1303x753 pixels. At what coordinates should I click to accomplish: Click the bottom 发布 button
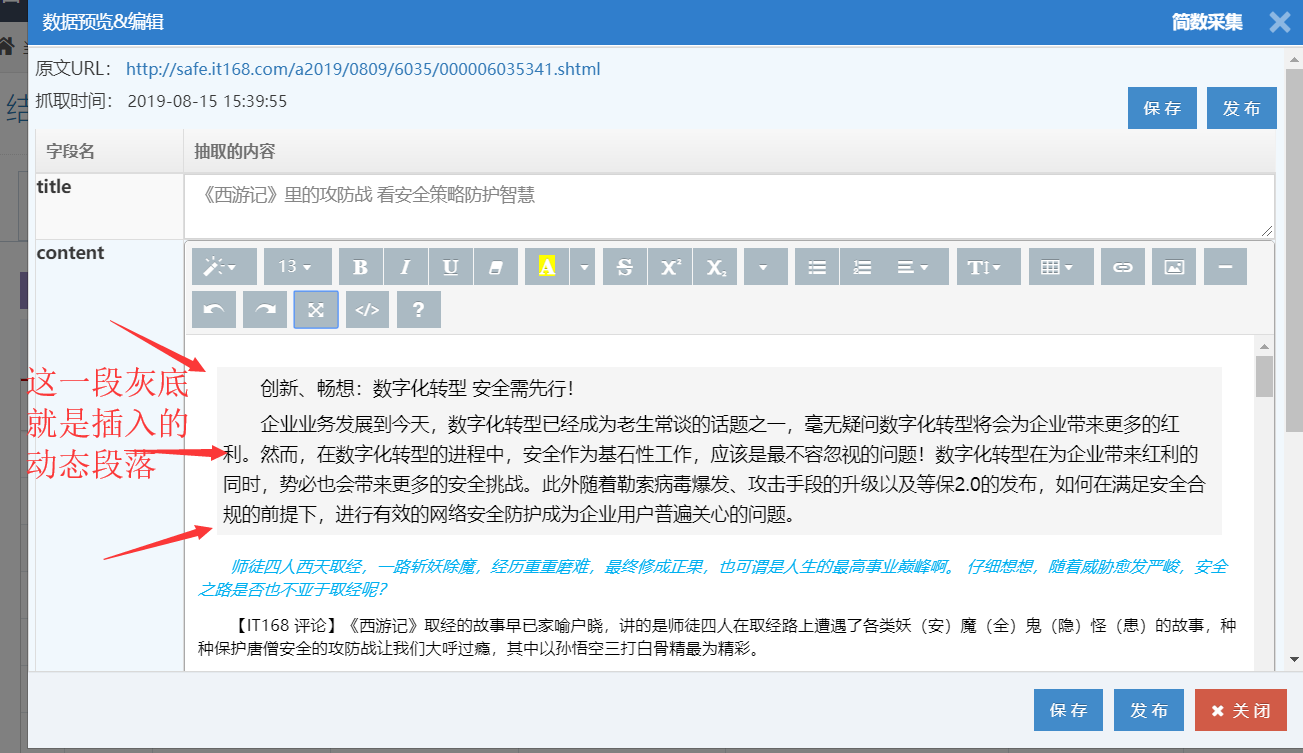[x=1149, y=710]
